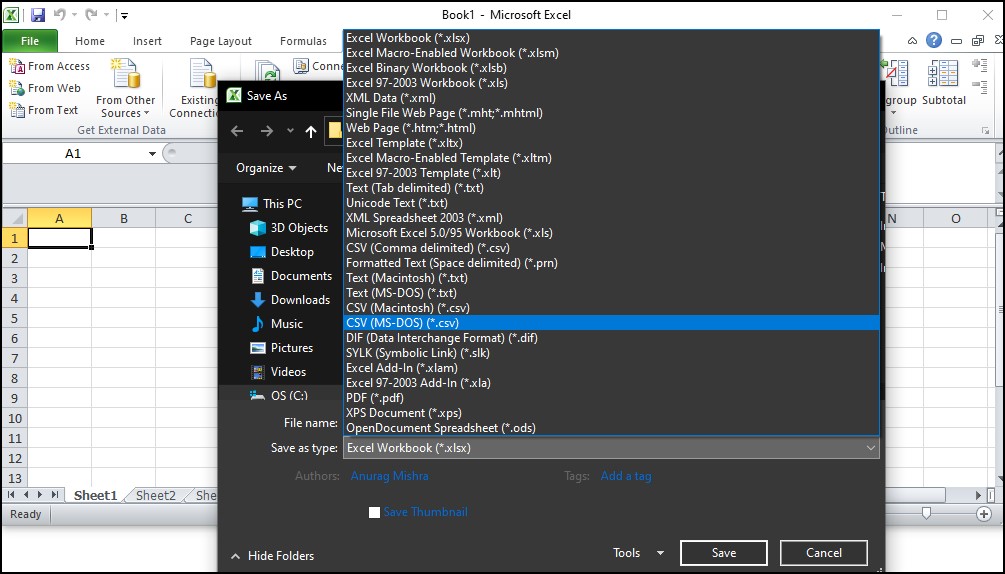The image size is (1005, 574).
Task: Switch to Sheet1 worksheet tab
Action: (96, 495)
